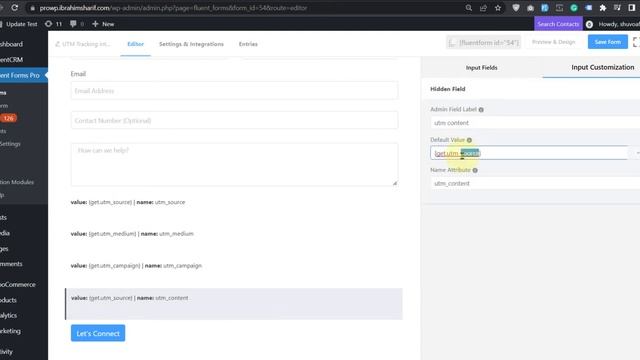Click the Name Attribute info icon
640x360 pixels.
[475, 170]
